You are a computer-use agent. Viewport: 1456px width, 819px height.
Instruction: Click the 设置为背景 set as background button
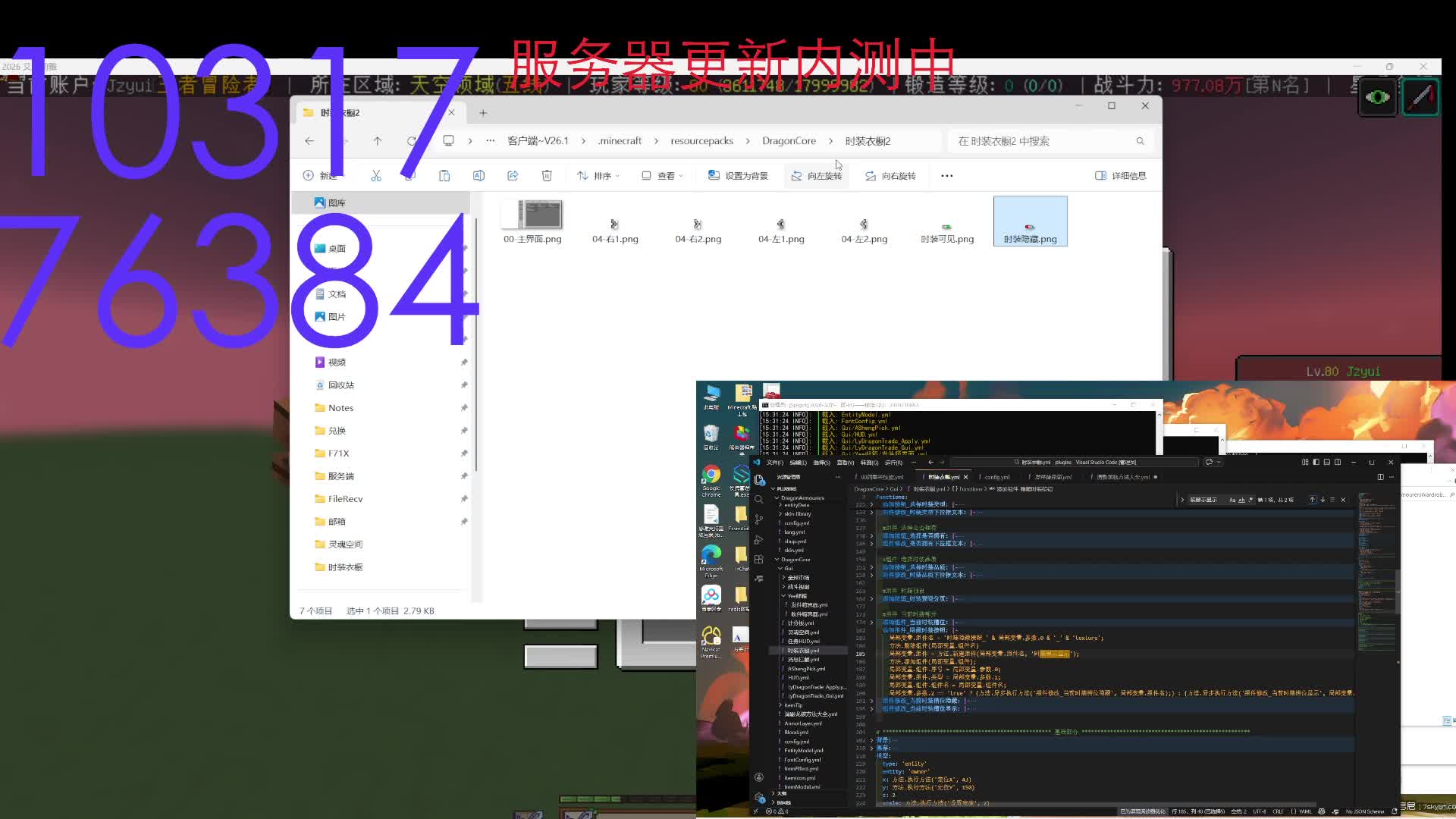[x=738, y=176]
